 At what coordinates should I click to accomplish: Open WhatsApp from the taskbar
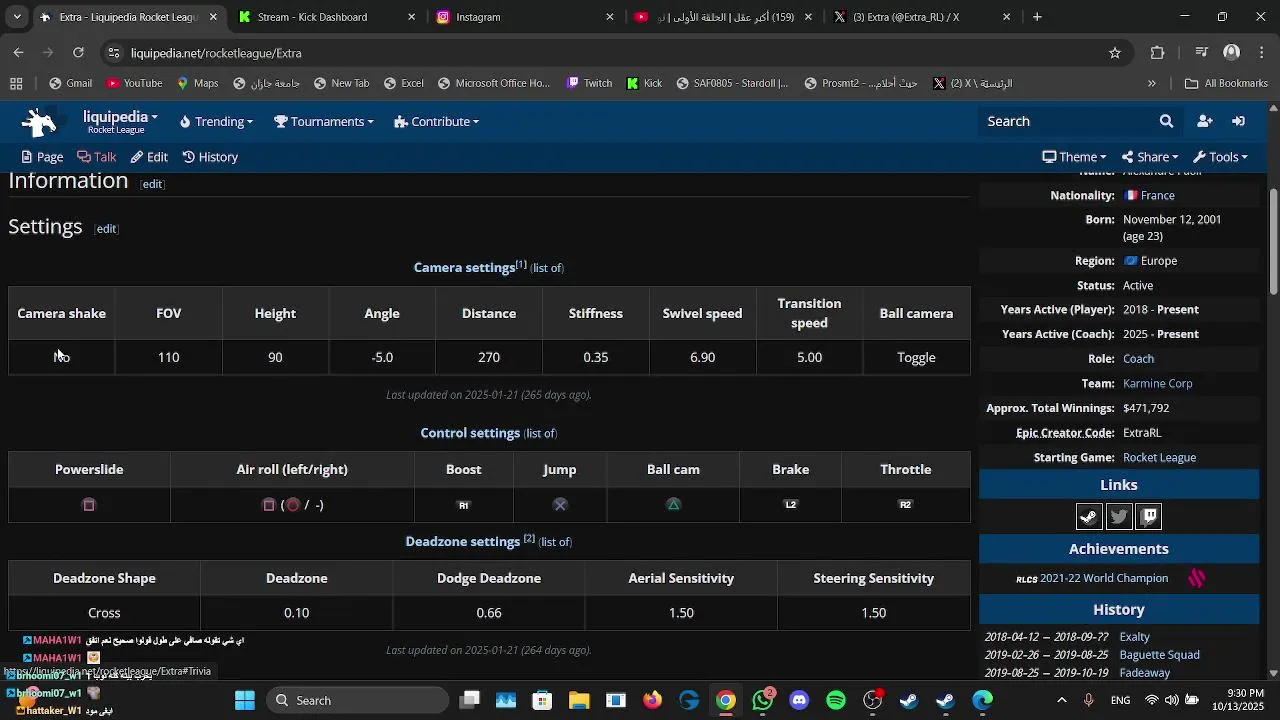pos(764,700)
